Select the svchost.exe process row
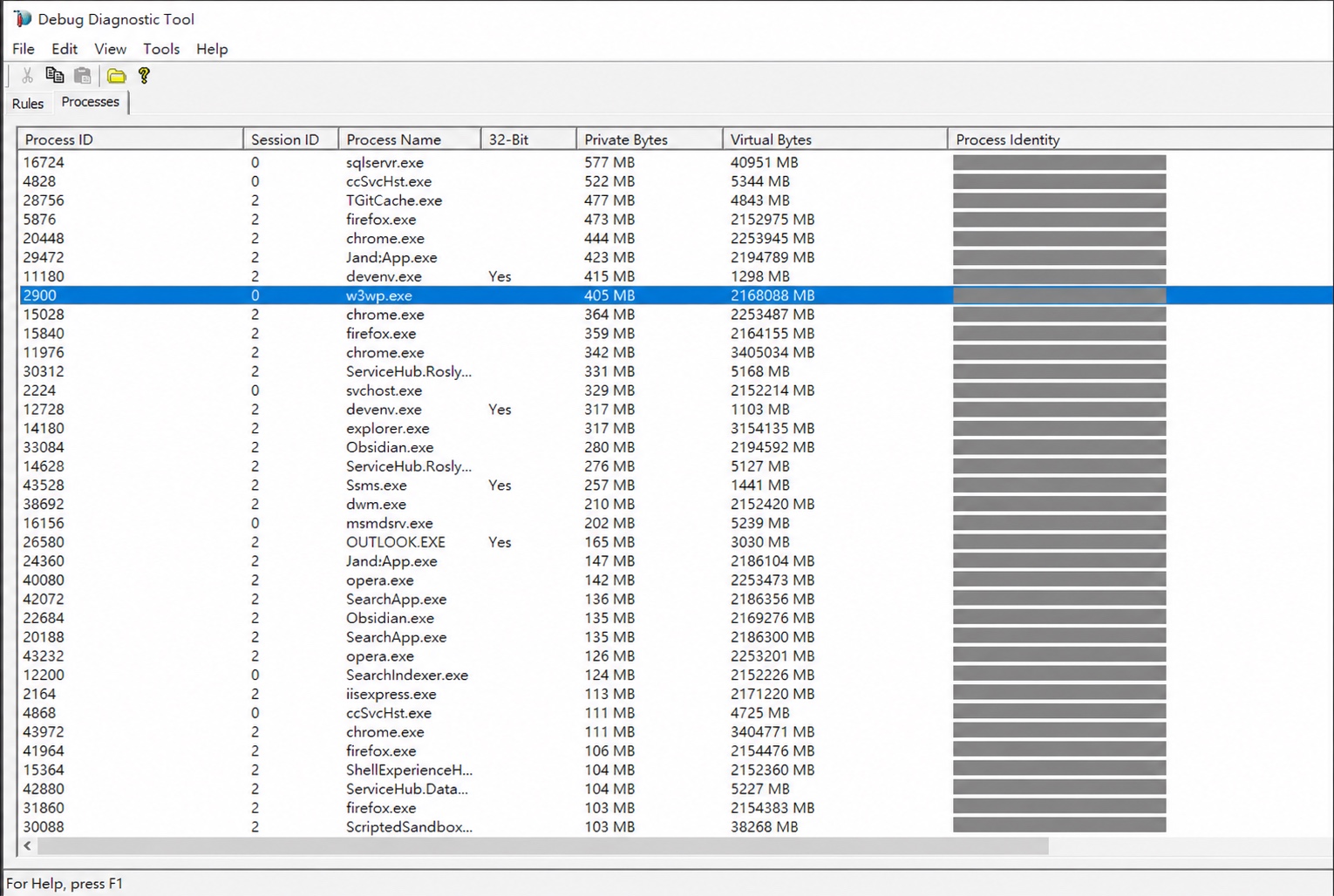 pyautogui.click(x=676, y=390)
